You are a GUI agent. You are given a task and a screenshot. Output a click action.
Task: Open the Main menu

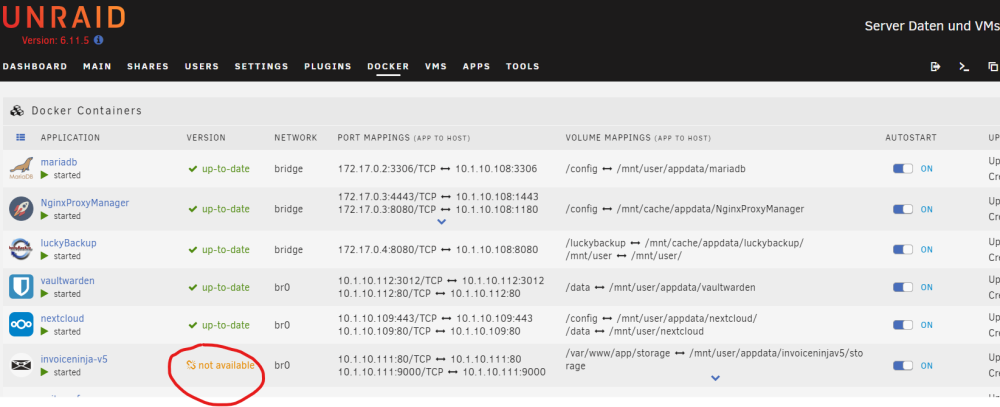pyautogui.click(x=97, y=66)
